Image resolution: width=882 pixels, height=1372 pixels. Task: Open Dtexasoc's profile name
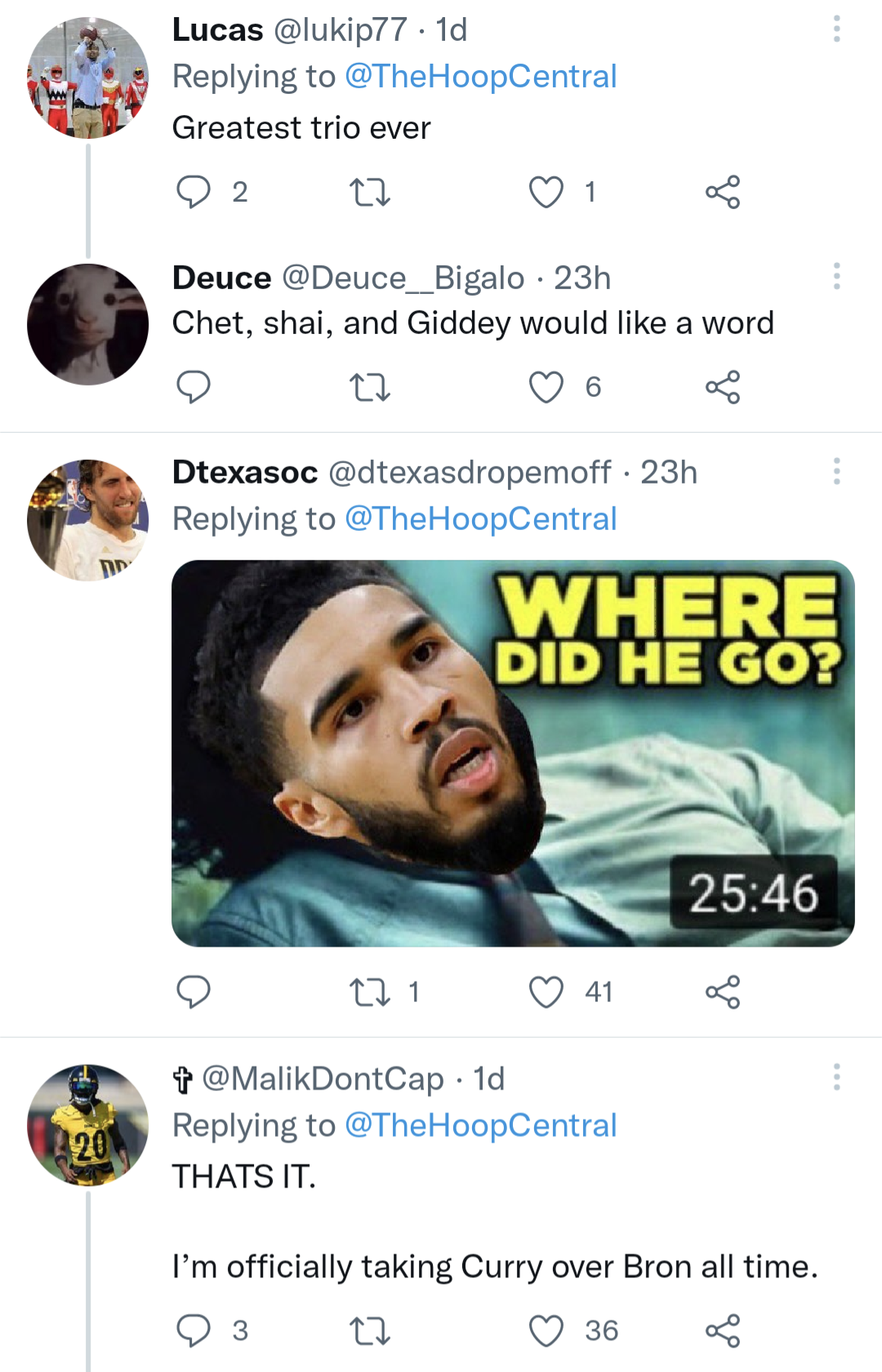(x=245, y=472)
